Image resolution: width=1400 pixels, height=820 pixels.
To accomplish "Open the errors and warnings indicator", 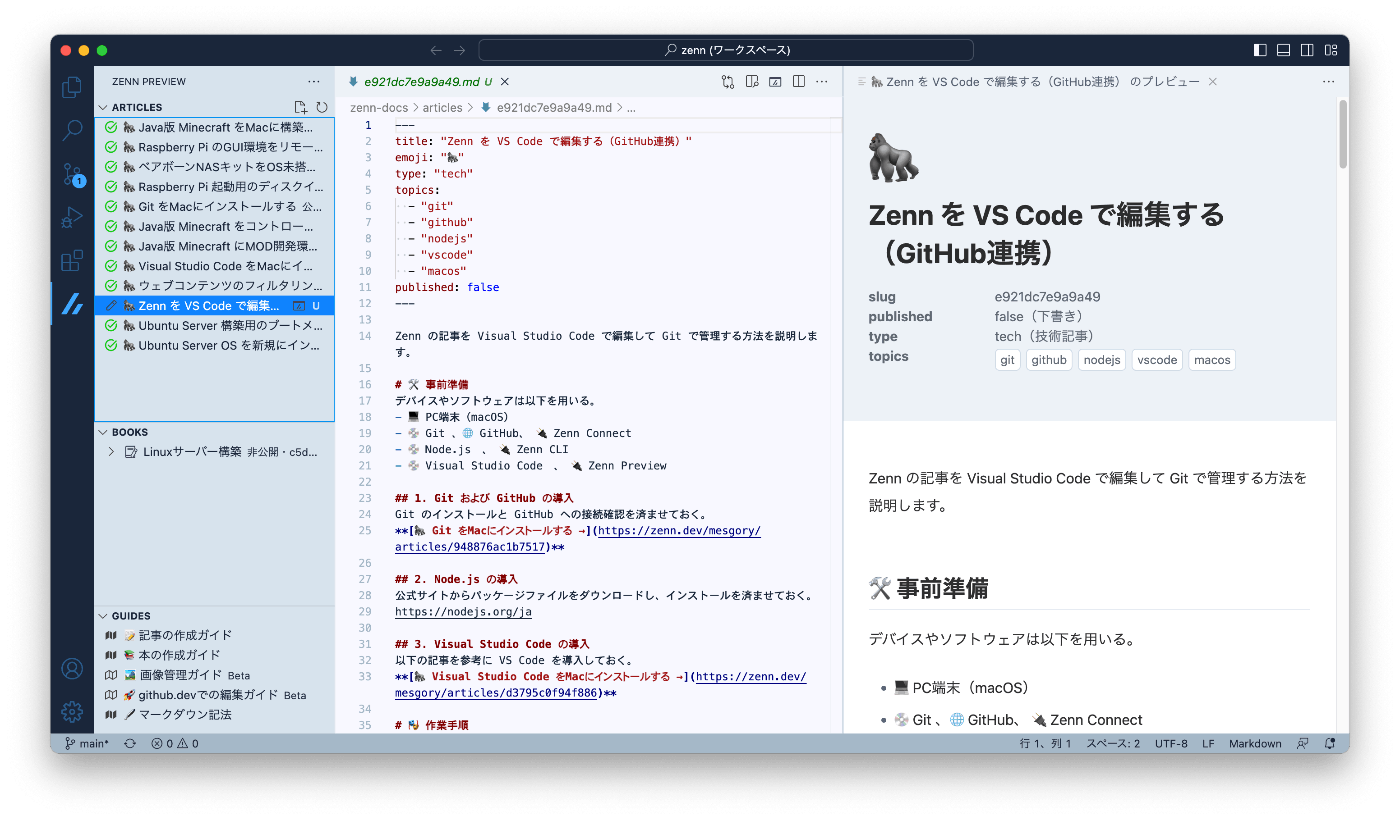I will click(x=175, y=743).
